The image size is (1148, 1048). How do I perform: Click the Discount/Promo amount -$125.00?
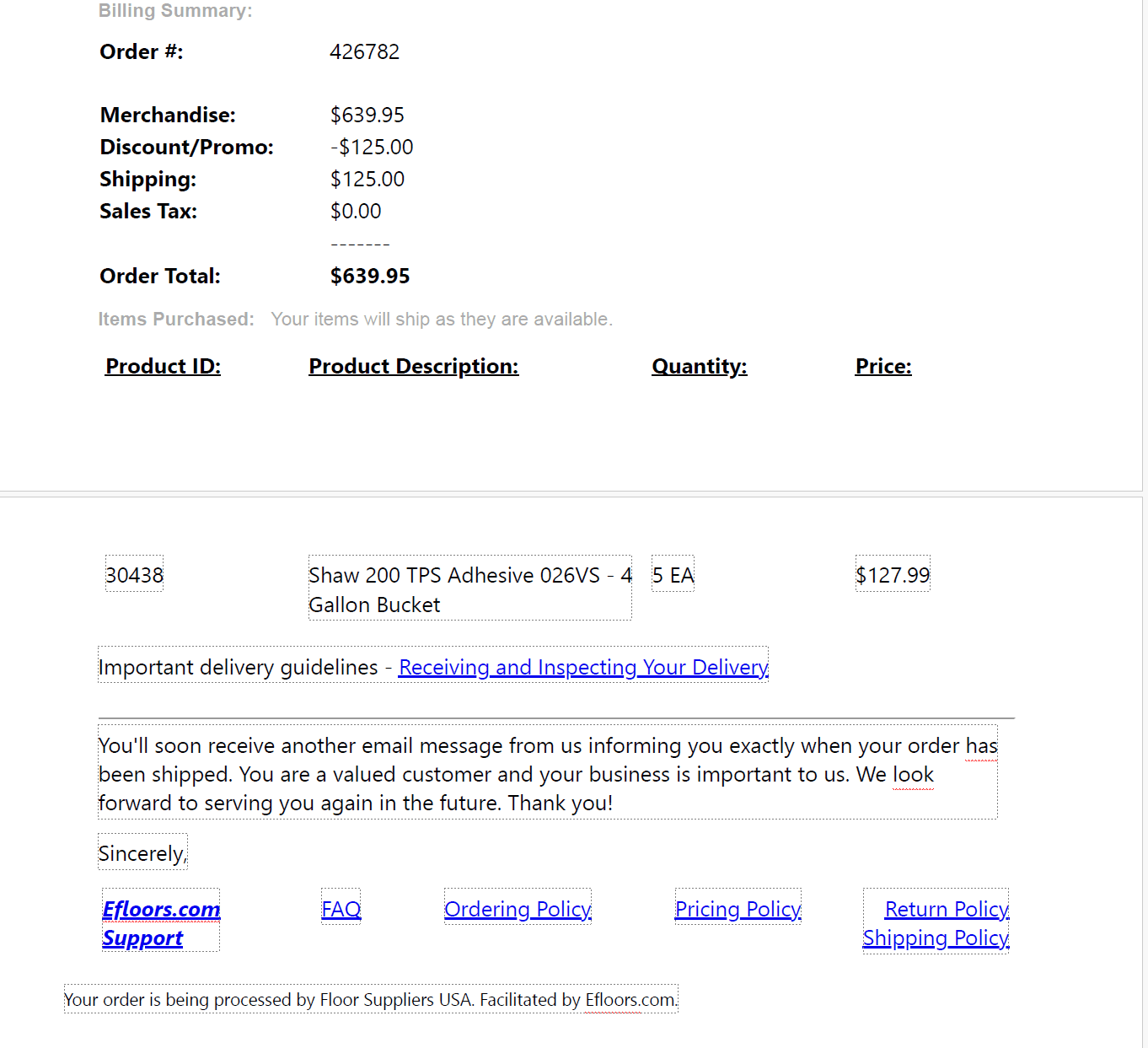pyautogui.click(x=372, y=147)
